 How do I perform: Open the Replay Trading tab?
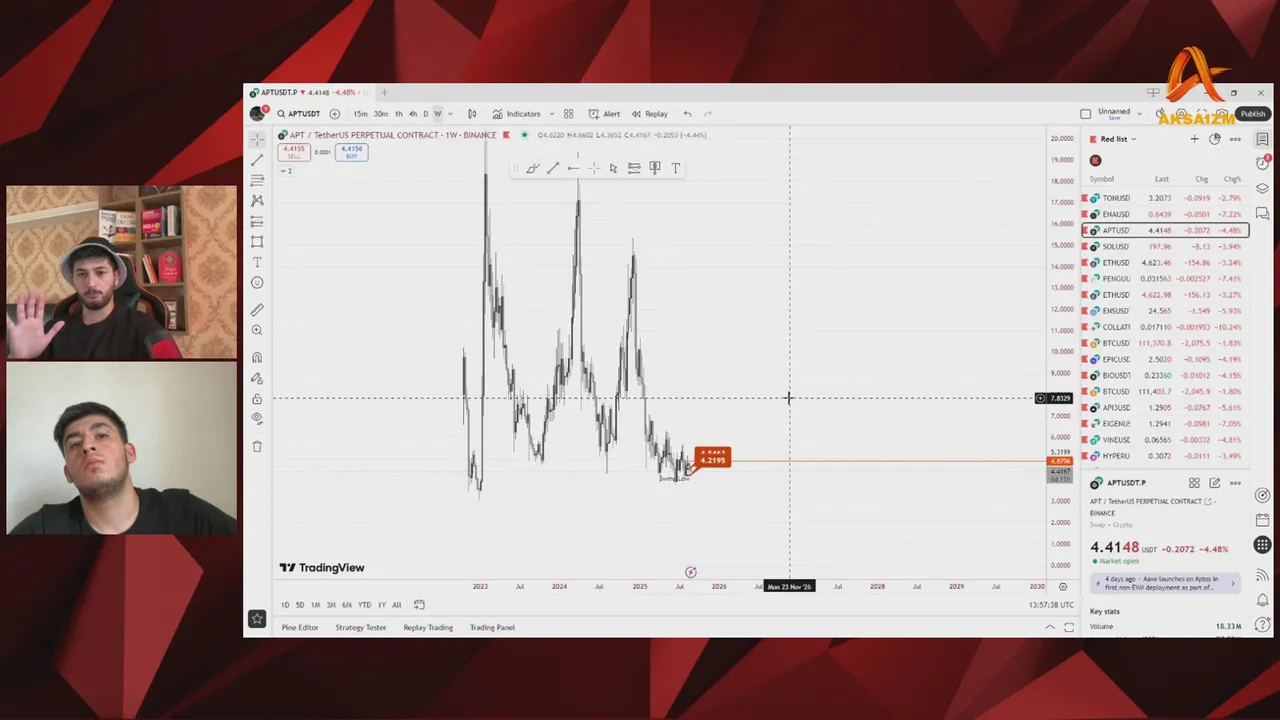pyautogui.click(x=428, y=628)
